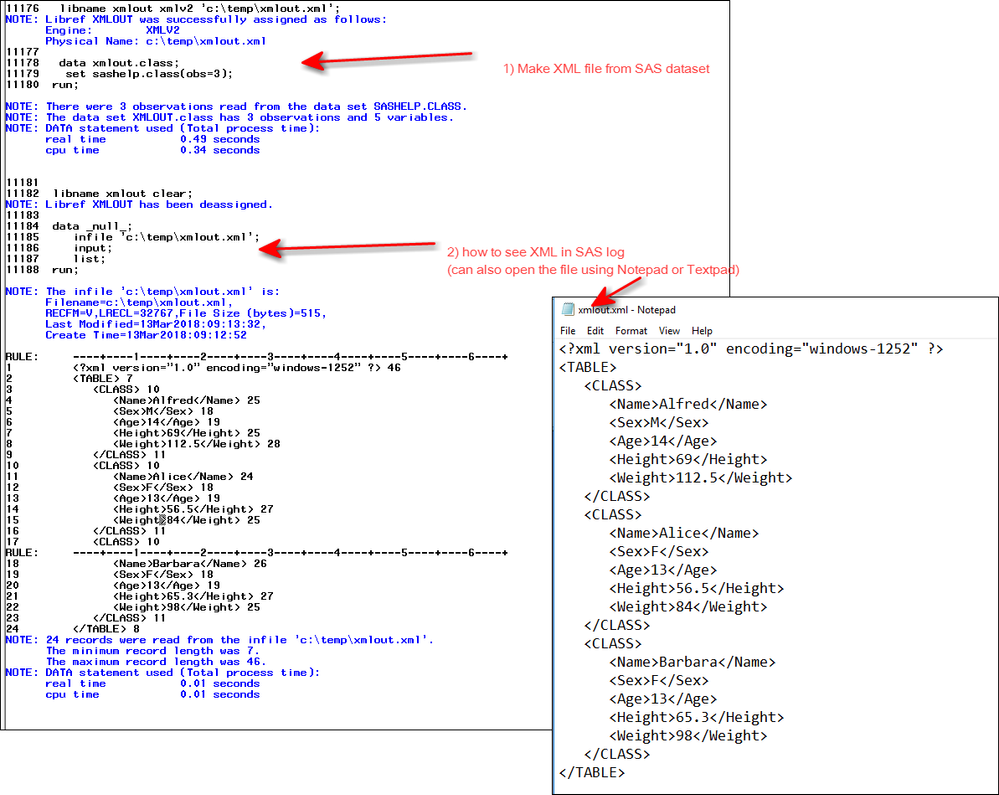Click <Sex>M</Sex> in Notepad

[658, 423]
